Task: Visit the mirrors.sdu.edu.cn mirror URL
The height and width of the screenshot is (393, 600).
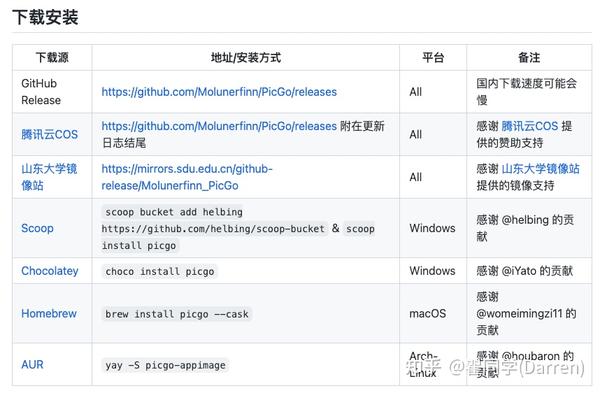Action: [187, 177]
